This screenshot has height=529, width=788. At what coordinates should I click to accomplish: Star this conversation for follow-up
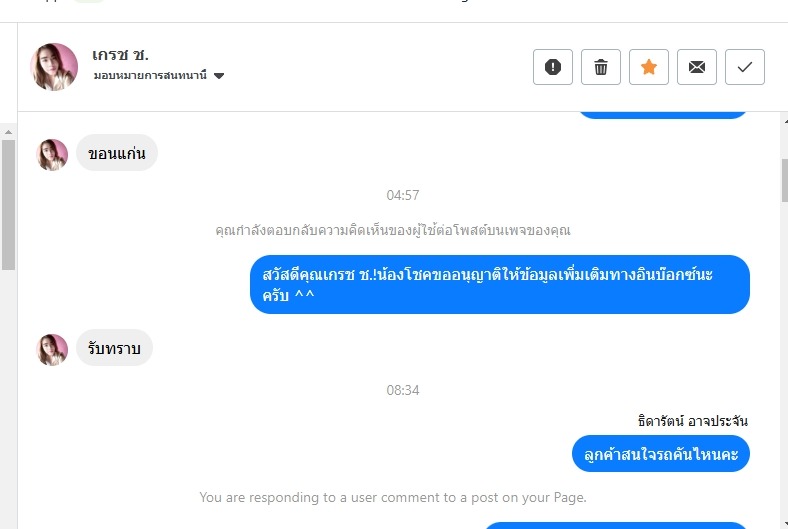(x=649, y=67)
